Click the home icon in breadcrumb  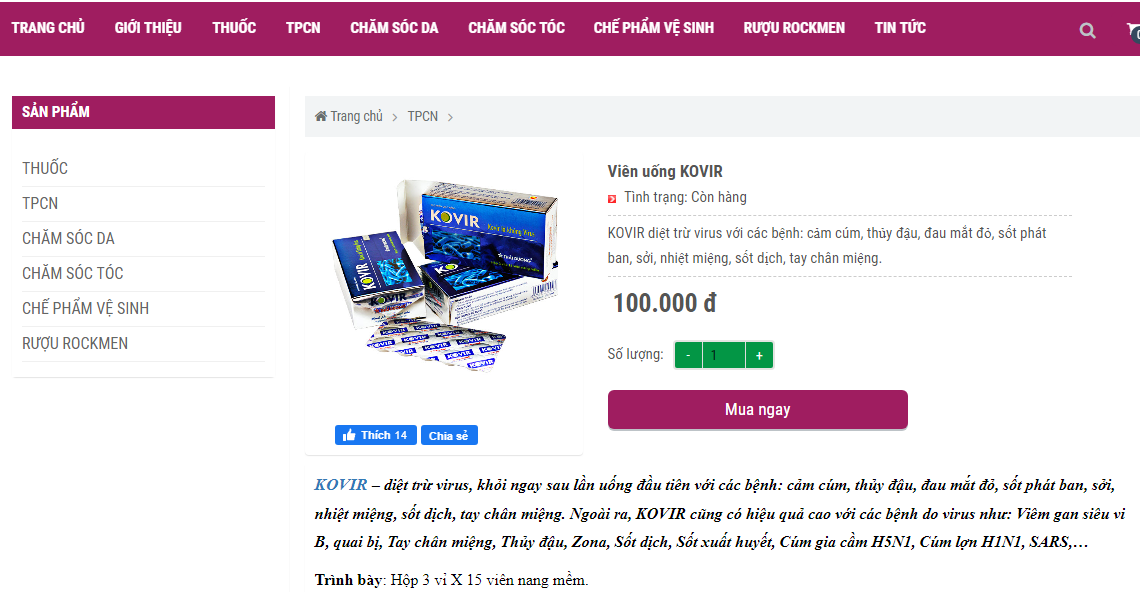point(321,116)
